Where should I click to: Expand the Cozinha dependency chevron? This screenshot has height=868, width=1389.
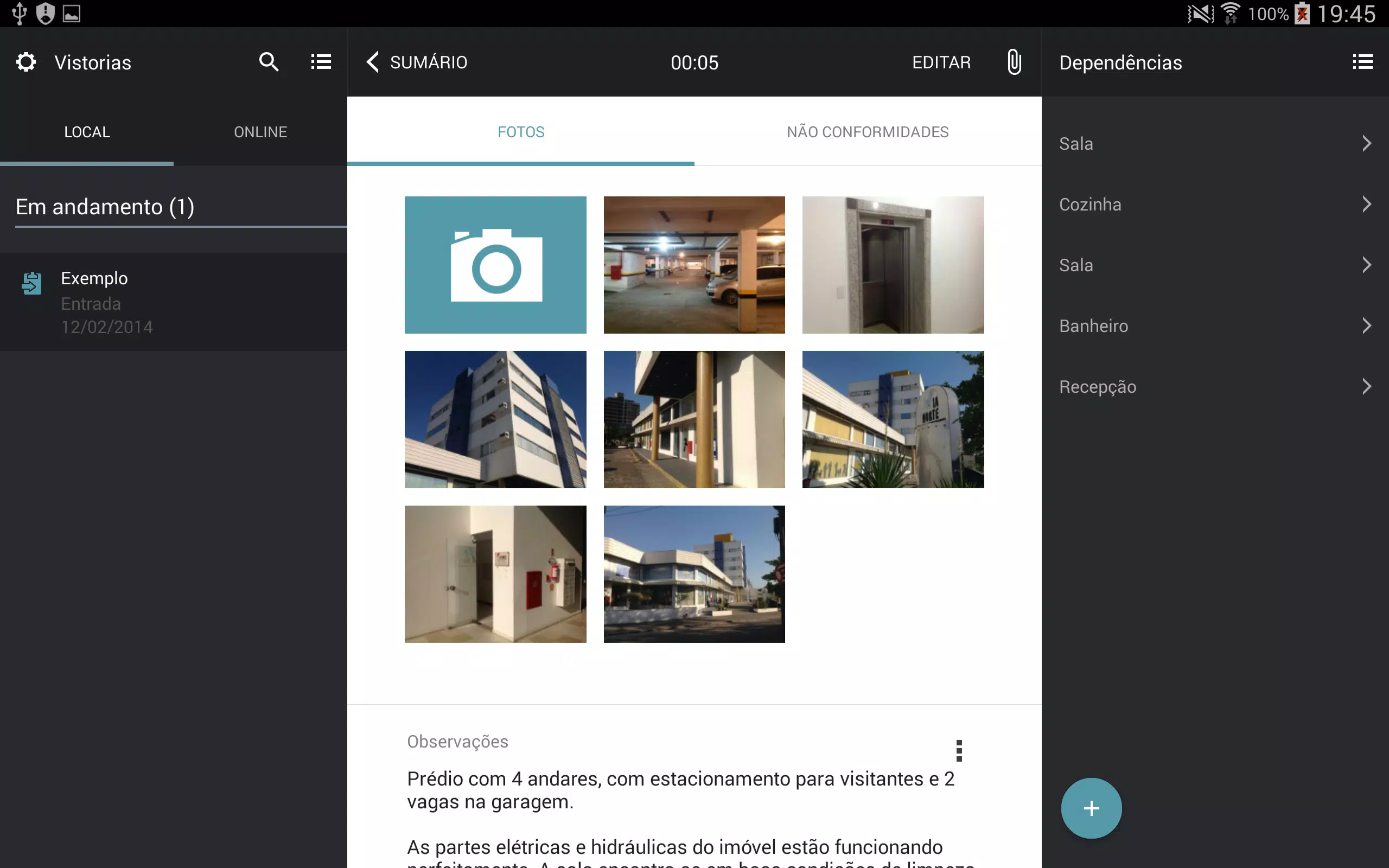1367,205
